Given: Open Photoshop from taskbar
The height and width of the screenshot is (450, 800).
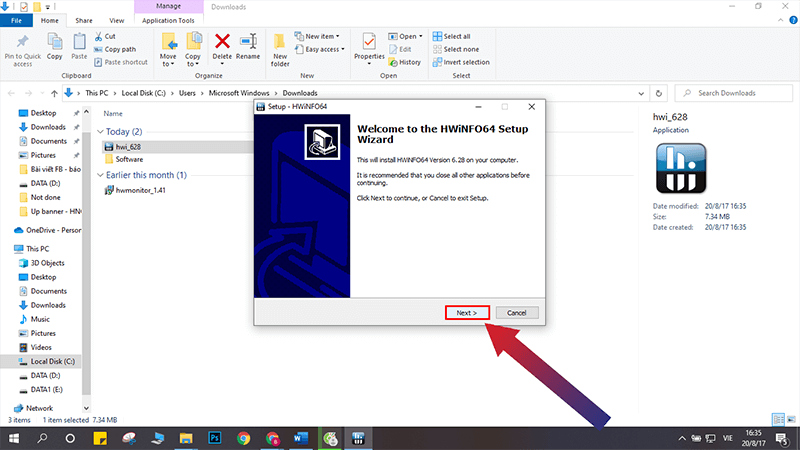Looking at the screenshot, I should tap(215, 438).
